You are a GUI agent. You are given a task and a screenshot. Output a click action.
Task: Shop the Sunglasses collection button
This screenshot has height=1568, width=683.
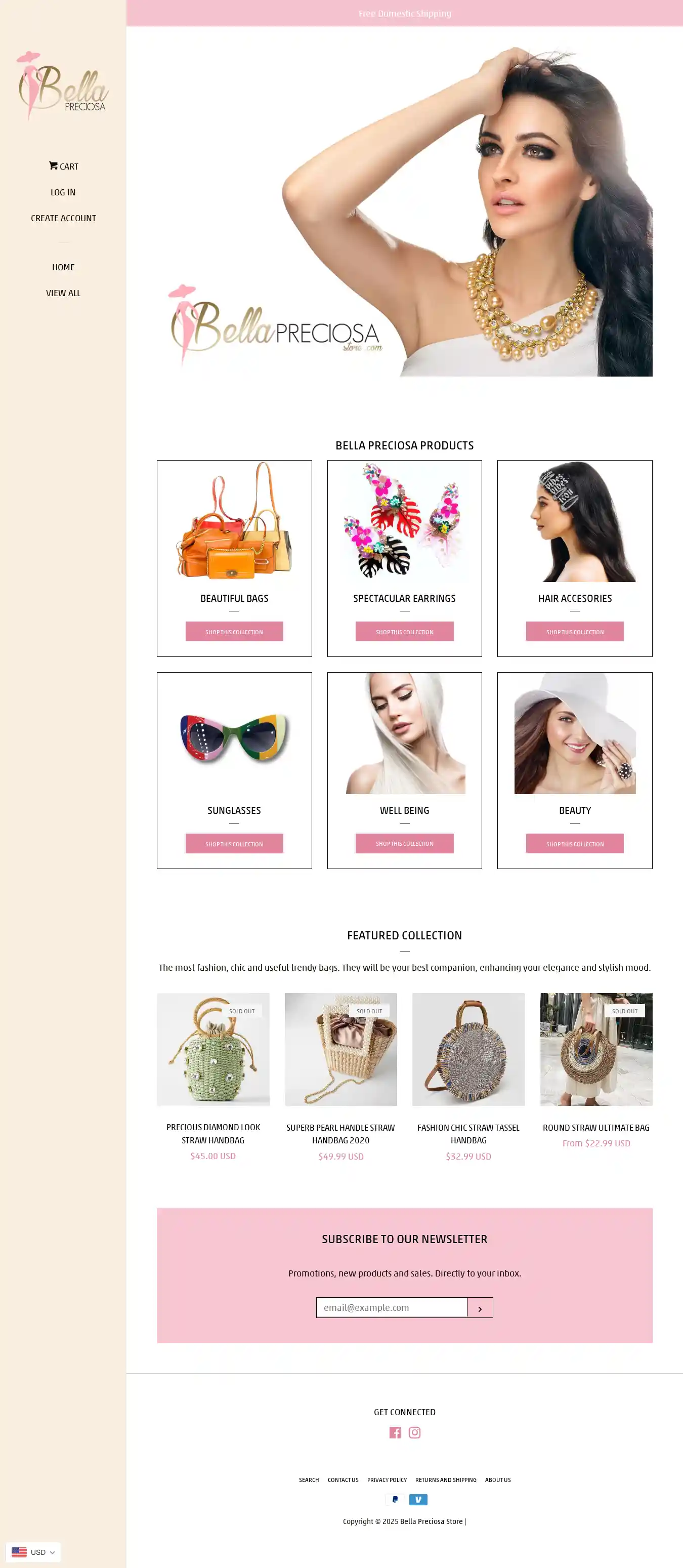pos(234,844)
